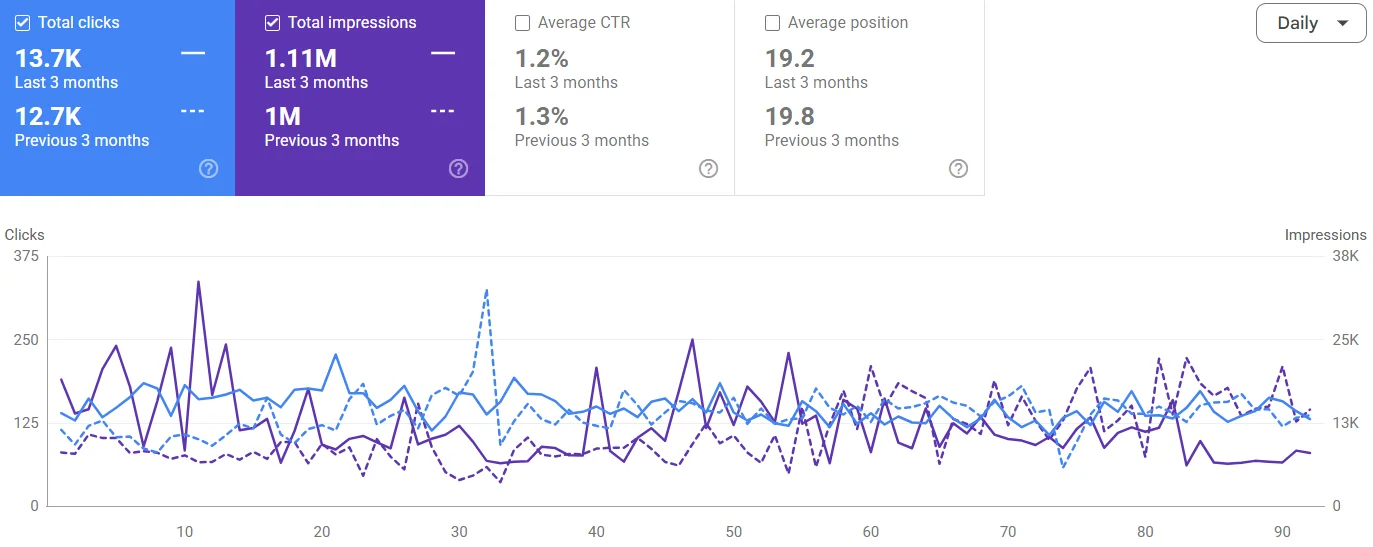The height and width of the screenshot is (547, 1373).
Task: Click Last 3 months under Average CTR
Action: click(x=566, y=82)
